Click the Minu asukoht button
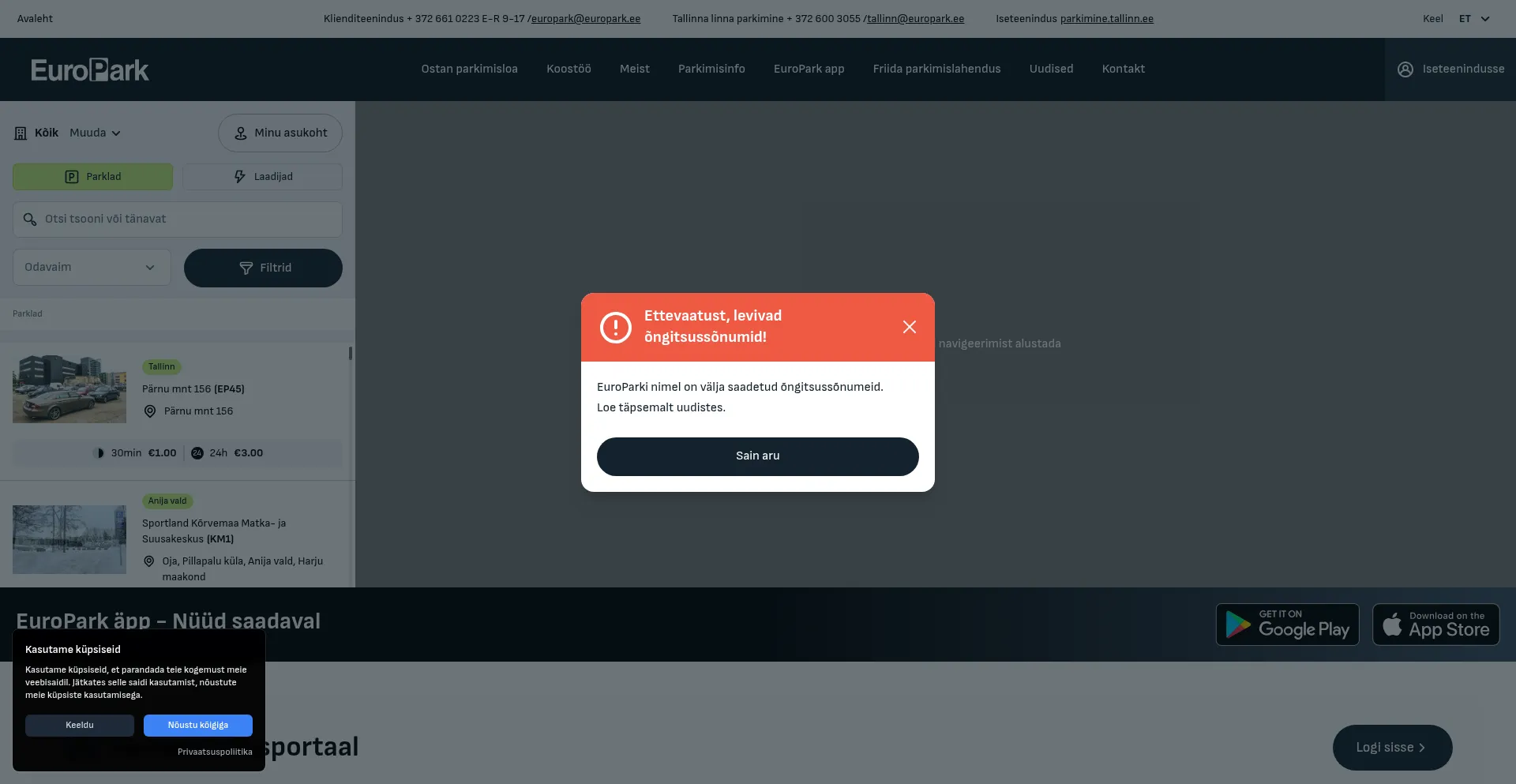This screenshot has width=1516, height=784. pyautogui.click(x=280, y=133)
